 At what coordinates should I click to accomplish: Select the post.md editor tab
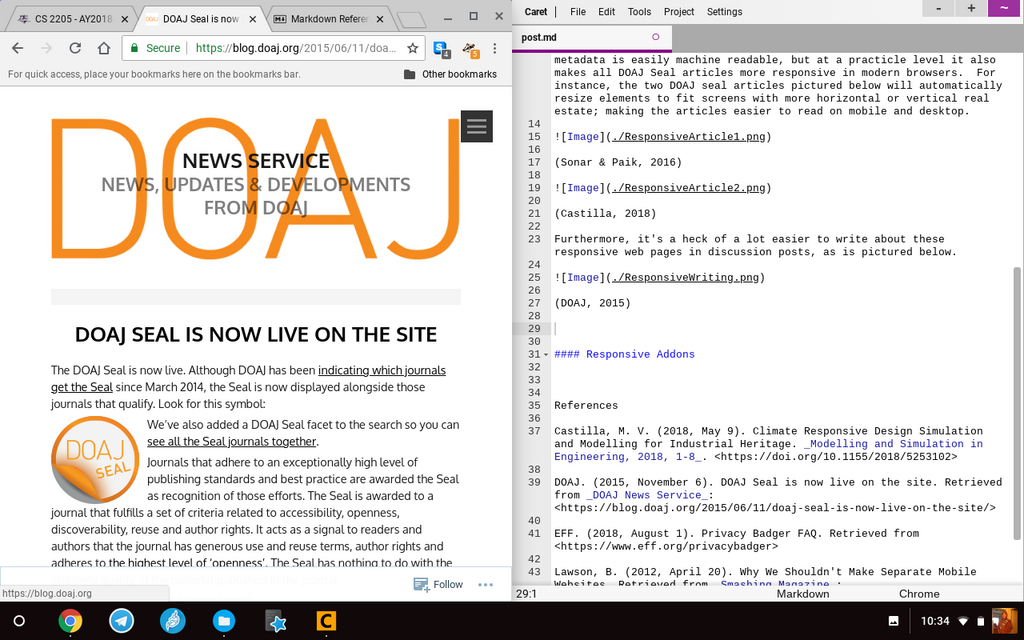tap(592, 37)
